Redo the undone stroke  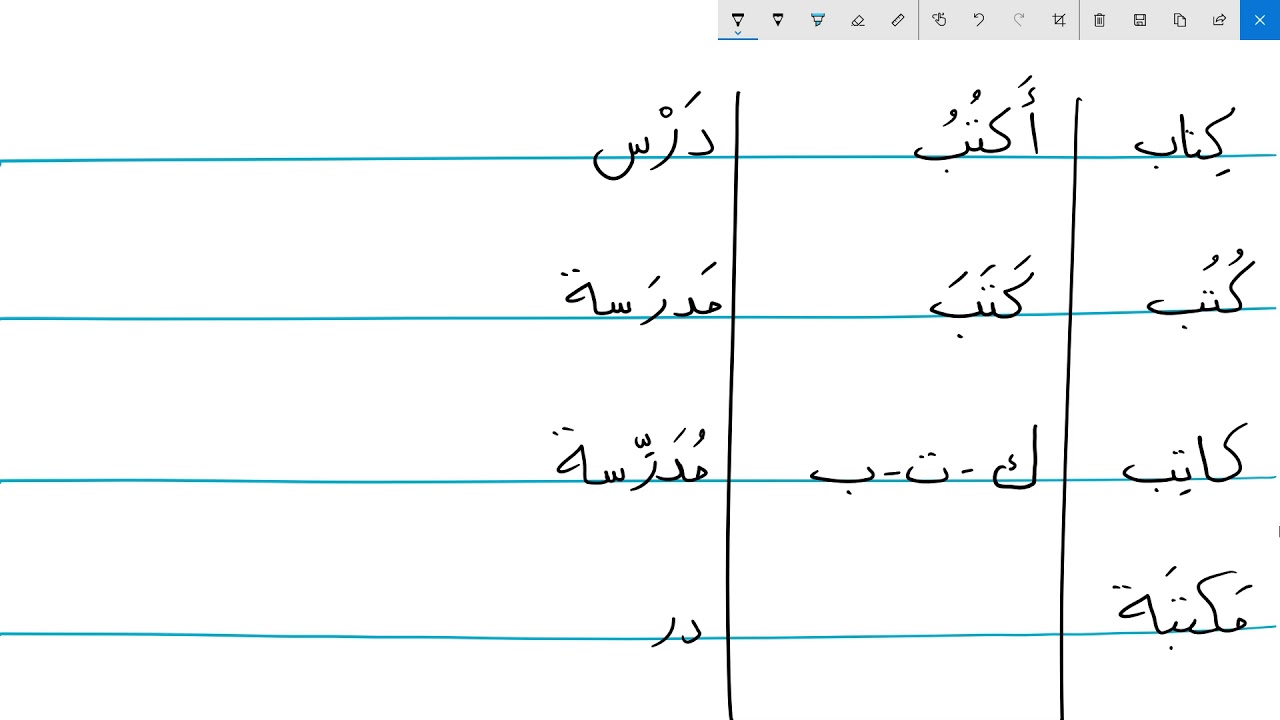[1019, 20]
